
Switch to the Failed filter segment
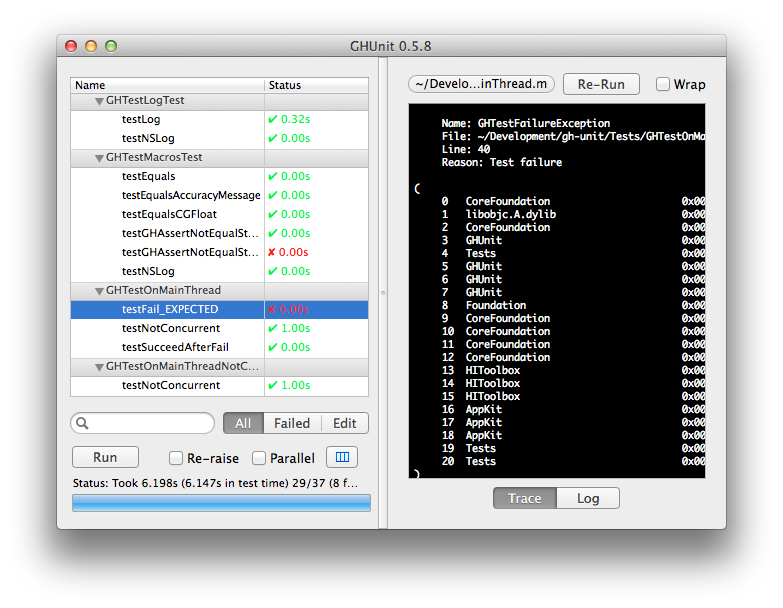(x=292, y=423)
